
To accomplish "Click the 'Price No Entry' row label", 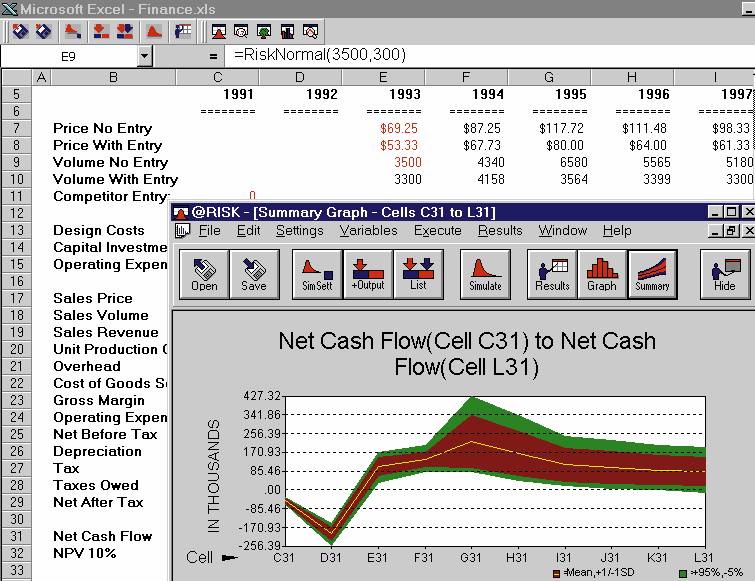I will point(103,128).
